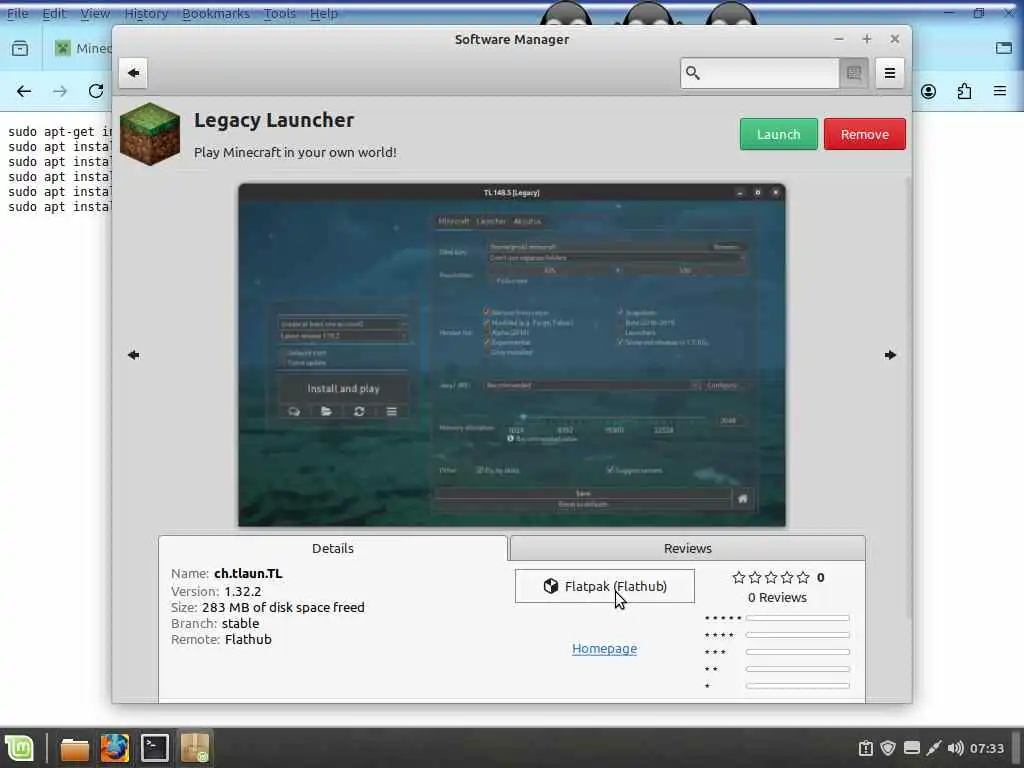Toggle search in descriptions icon
Image resolution: width=1024 pixels, height=768 pixels.
854,72
